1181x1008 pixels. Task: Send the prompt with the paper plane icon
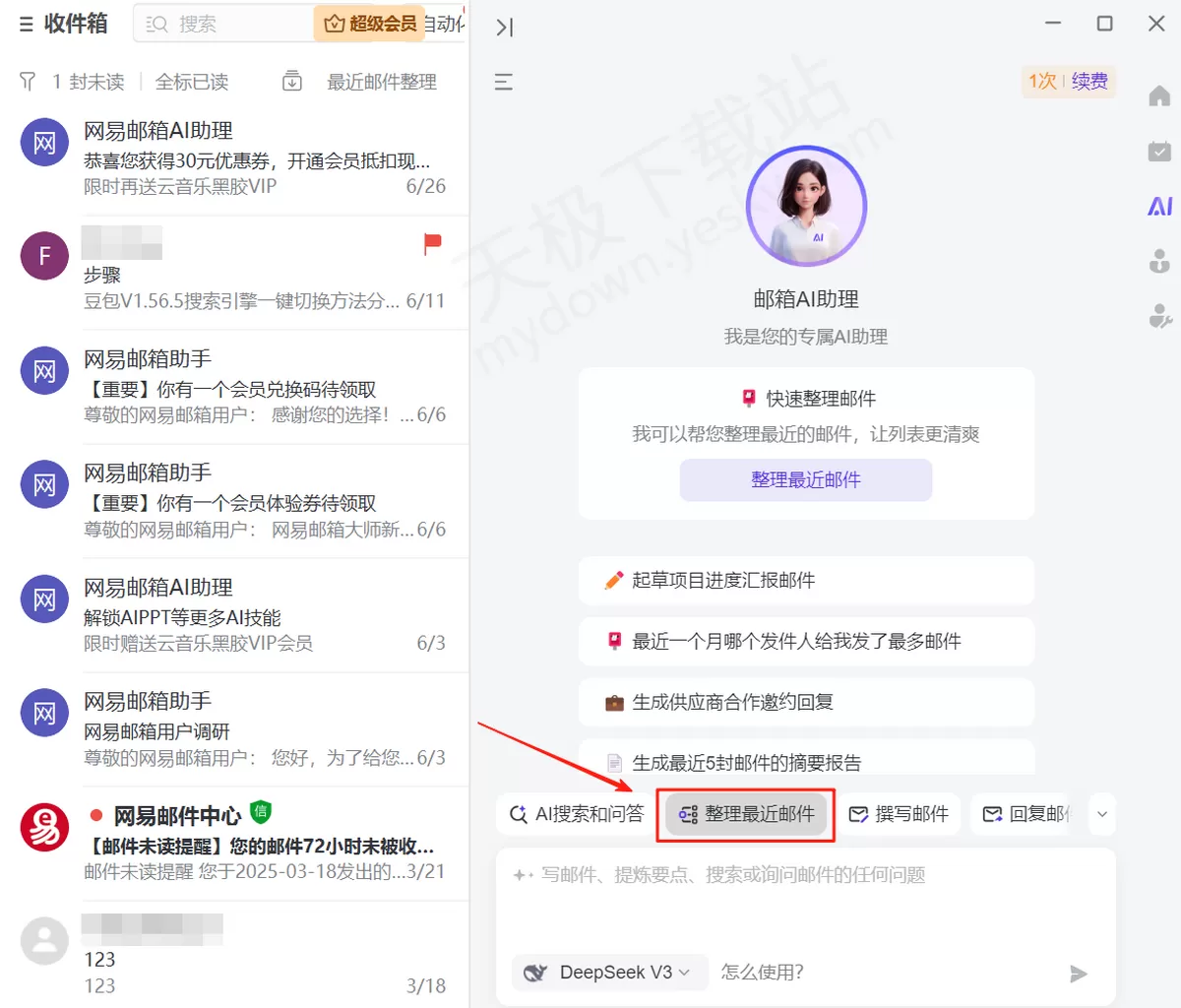[x=1079, y=974]
